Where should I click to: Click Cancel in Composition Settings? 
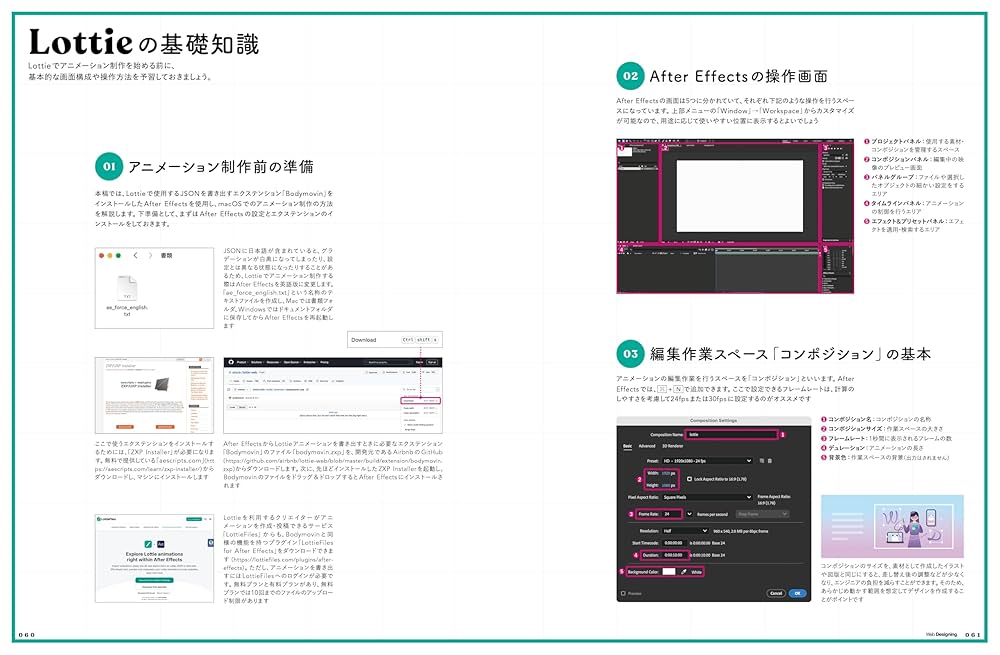coord(776,593)
